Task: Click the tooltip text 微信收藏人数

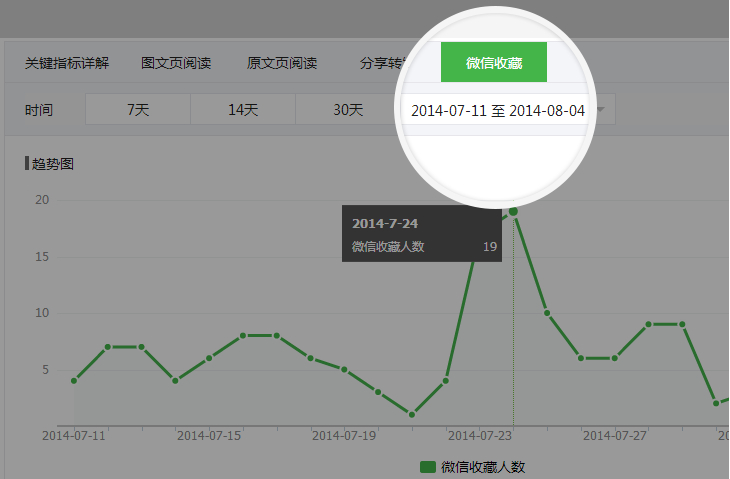Action: point(388,246)
